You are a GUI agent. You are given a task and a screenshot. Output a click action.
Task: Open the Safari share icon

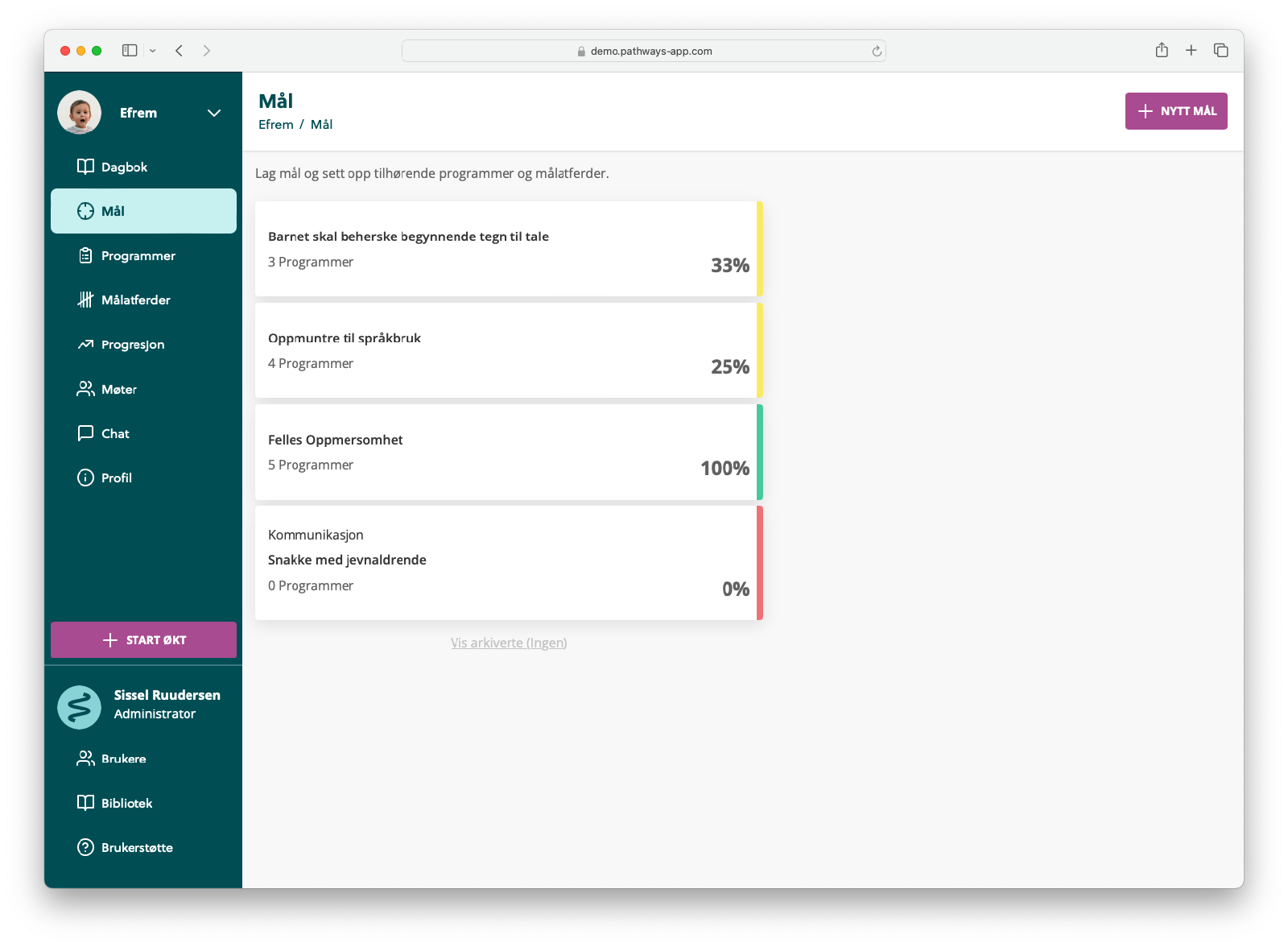coord(1162,50)
